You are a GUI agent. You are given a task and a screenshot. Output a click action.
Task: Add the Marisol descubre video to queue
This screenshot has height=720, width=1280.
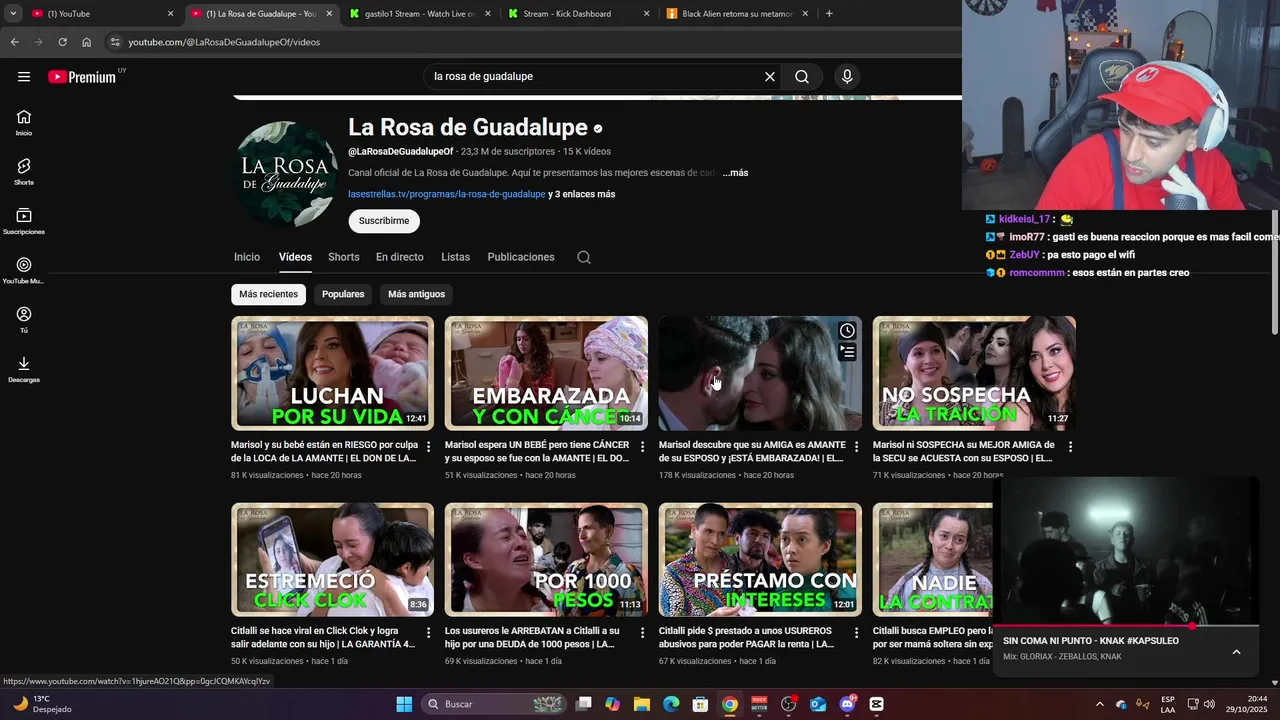click(847, 352)
